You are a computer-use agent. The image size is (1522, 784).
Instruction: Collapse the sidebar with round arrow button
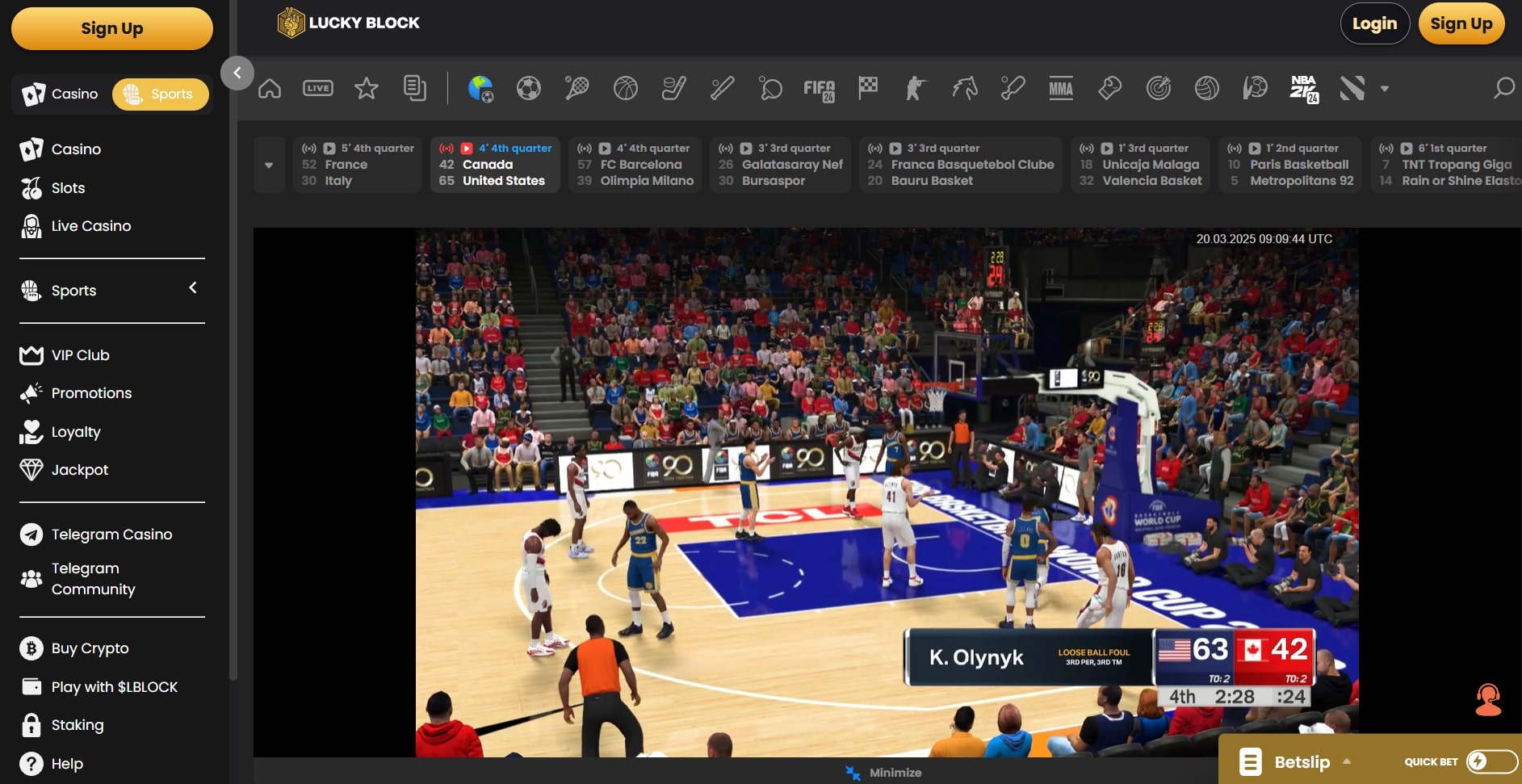237,73
